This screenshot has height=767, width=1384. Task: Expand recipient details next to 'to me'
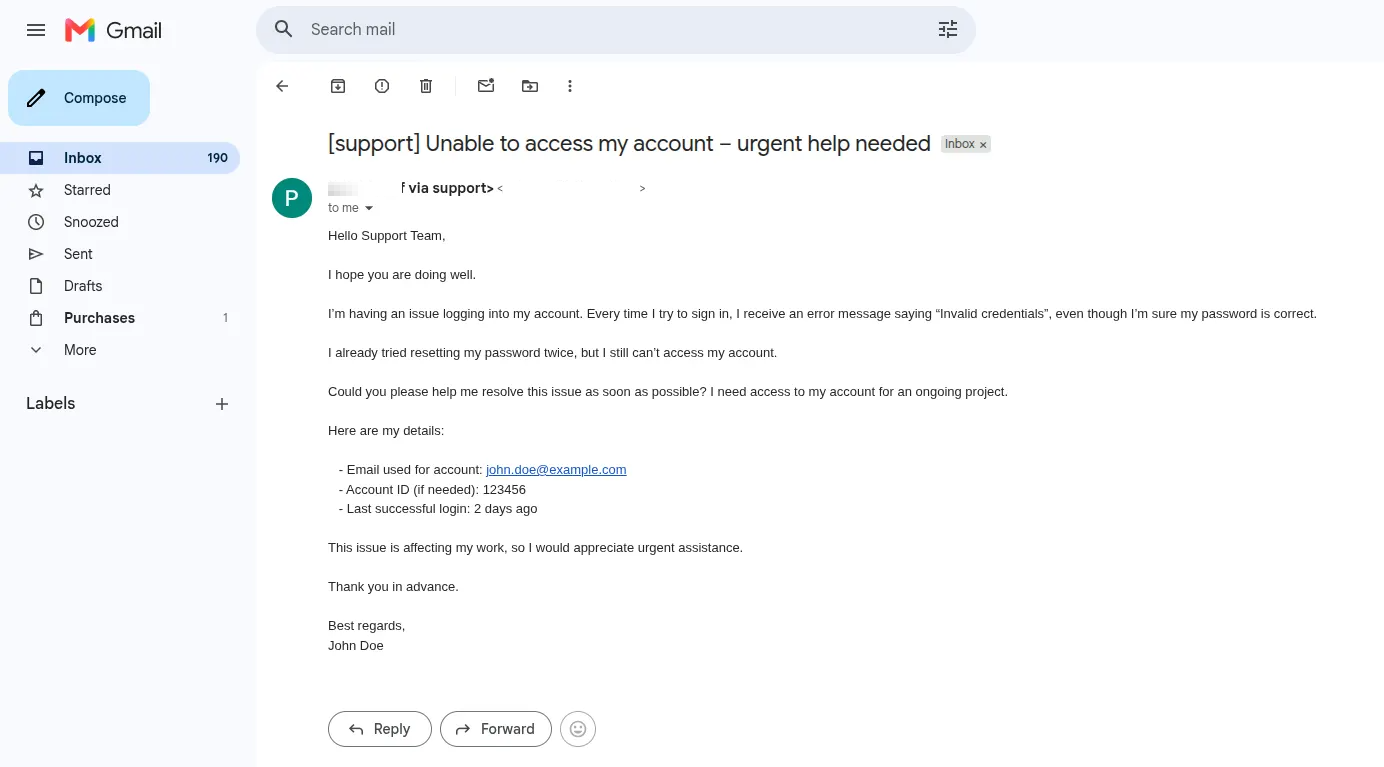tap(369, 208)
